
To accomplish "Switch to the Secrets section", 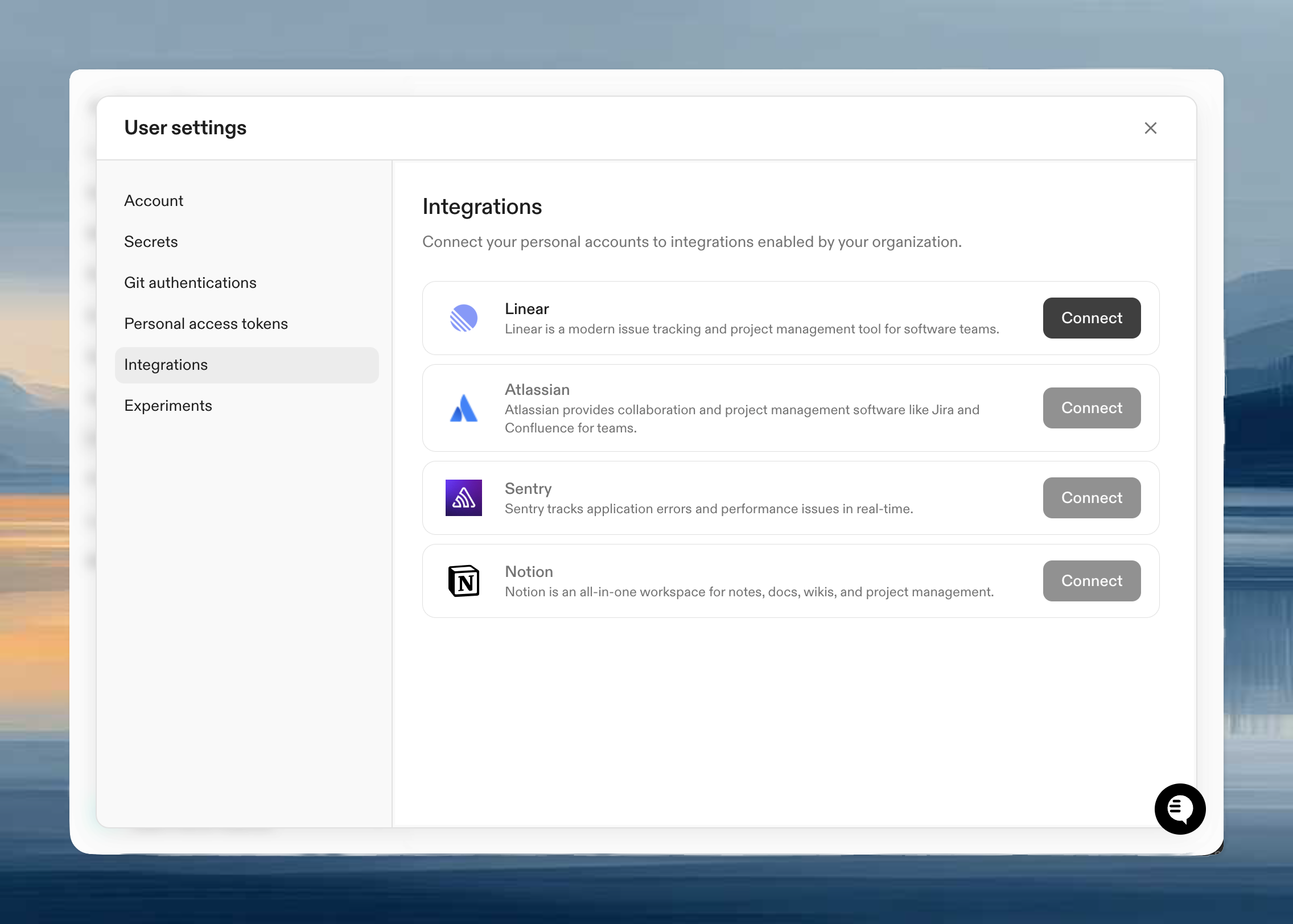I will click(x=151, y=242).
